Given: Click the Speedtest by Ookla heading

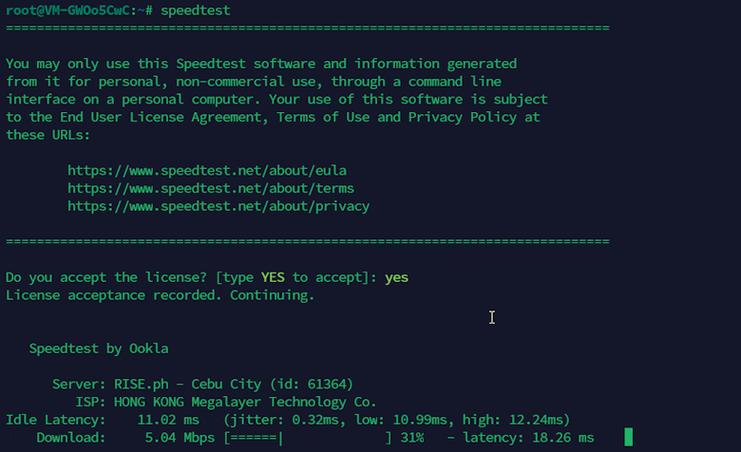Looking at the screenshot, I should (x=98, y=349).
